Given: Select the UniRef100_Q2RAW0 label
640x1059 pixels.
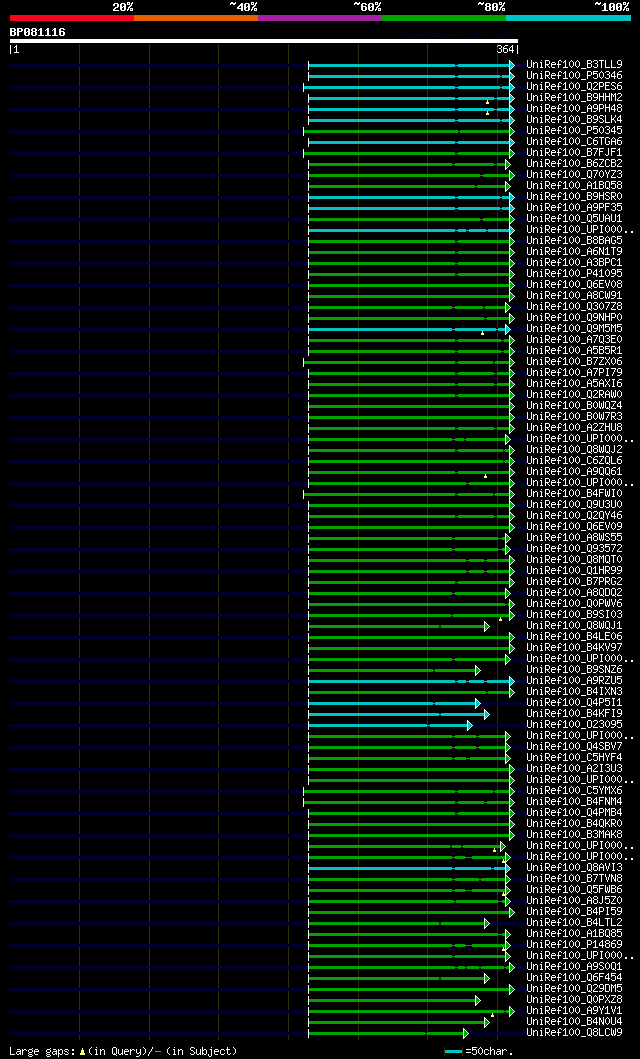Looking at the screenshot, I should click(x=575, y=394).
